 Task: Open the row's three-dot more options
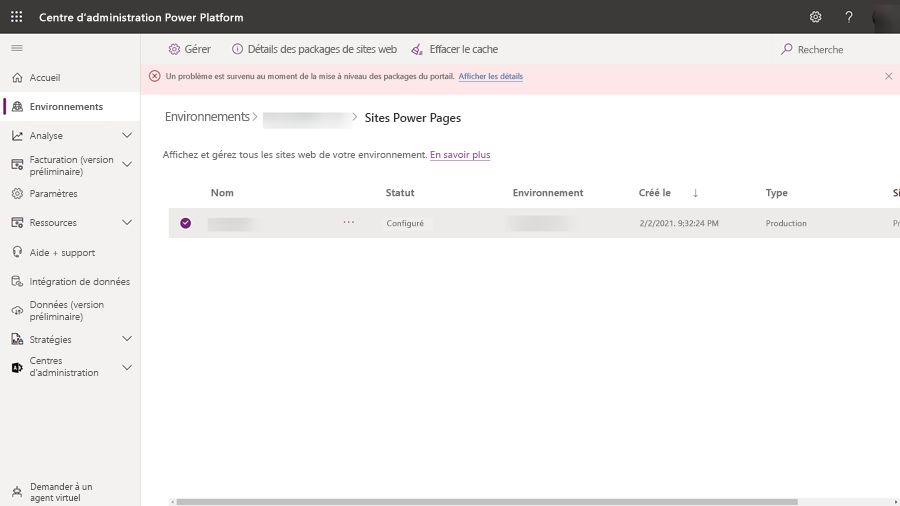tap(348, 222)
